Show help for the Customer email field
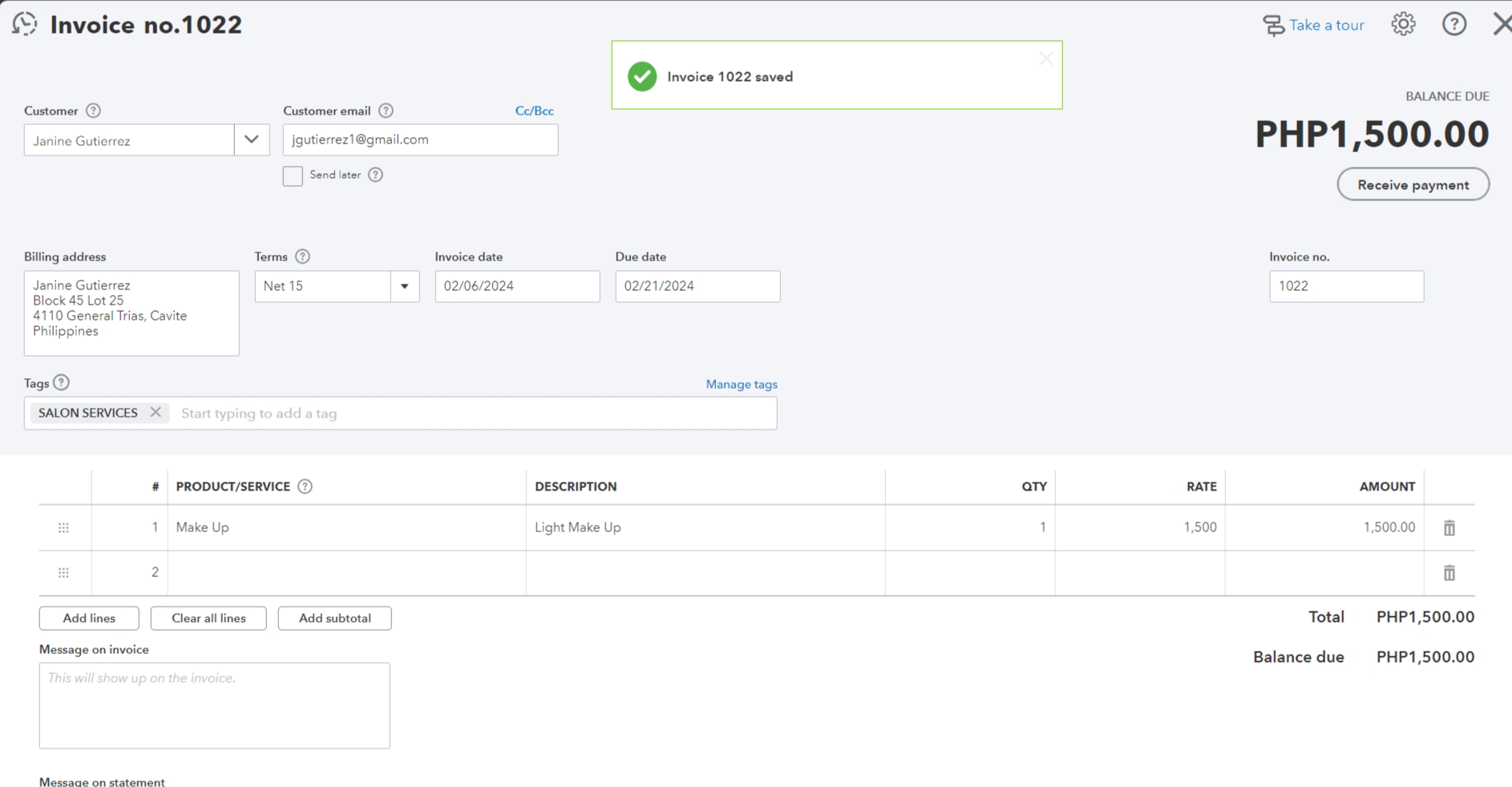The height and width of the screenshot is (787, 1512). (x=386, y=111)
